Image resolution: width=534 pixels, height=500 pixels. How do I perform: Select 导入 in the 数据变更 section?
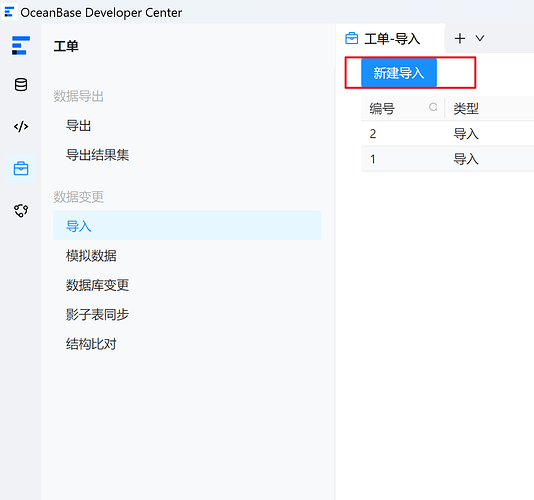187,225
